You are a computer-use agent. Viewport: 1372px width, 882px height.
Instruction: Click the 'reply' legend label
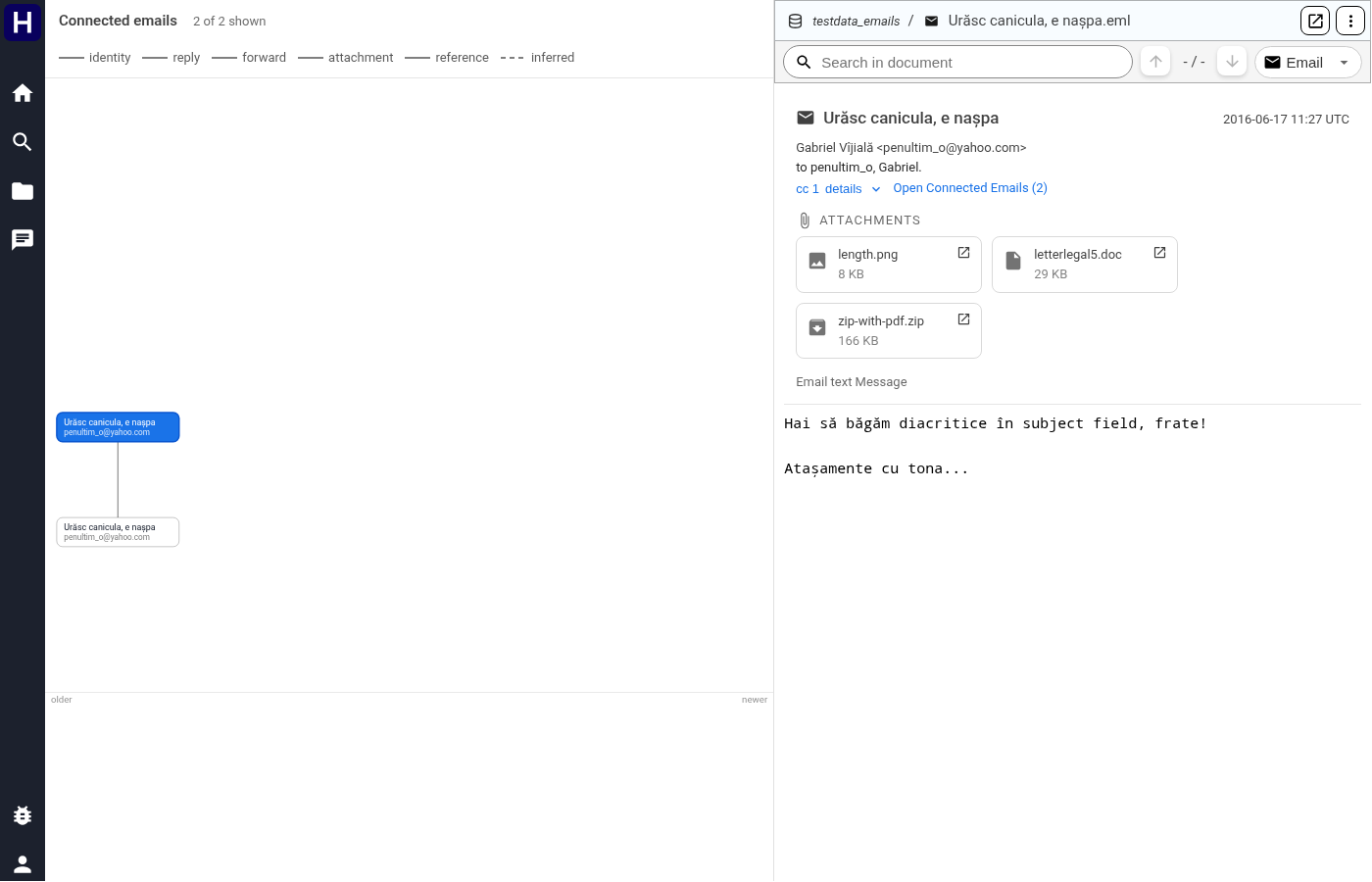point(186,58)
